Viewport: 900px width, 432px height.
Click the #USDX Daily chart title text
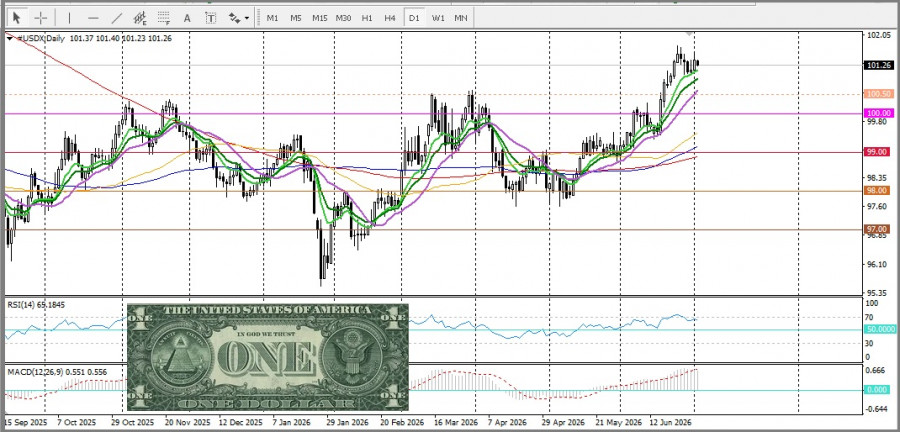[40, 38]
